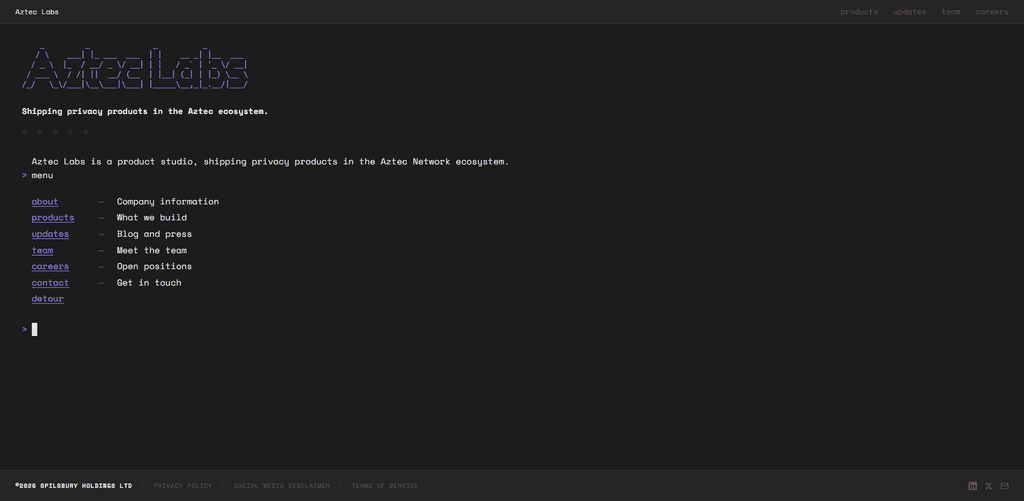
Task: Click the 'menu' command line text
Action: [42, 175]
